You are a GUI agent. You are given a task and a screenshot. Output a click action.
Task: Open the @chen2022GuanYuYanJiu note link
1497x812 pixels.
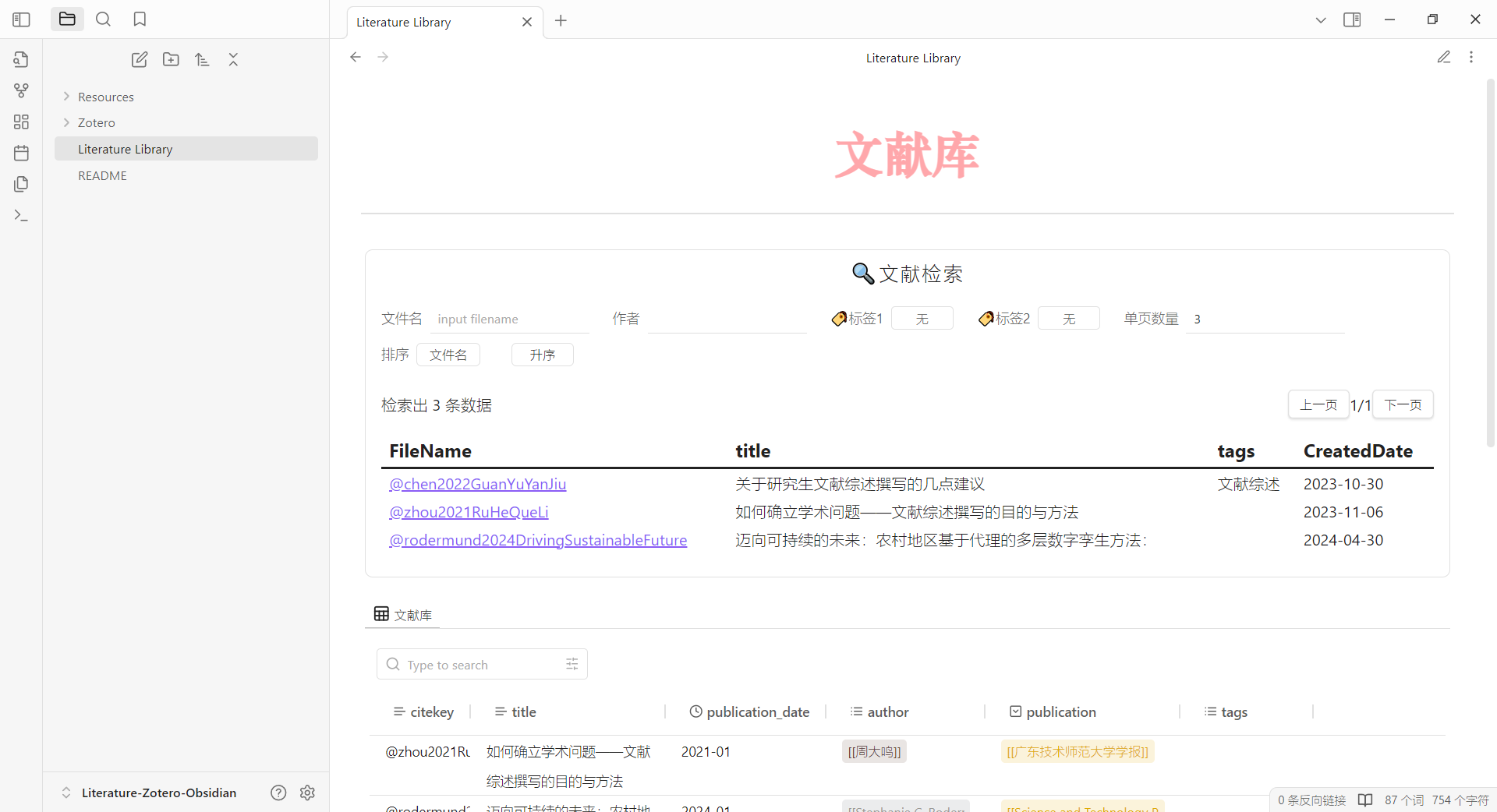478,484
